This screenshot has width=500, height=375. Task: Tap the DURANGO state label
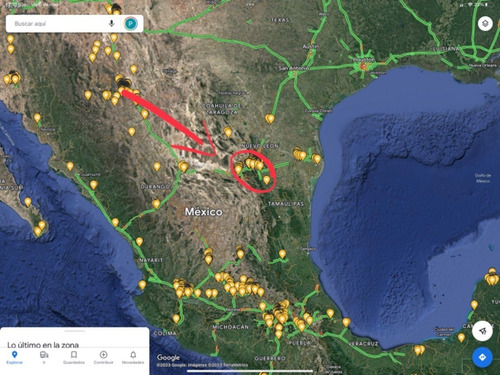click(155, 187)
